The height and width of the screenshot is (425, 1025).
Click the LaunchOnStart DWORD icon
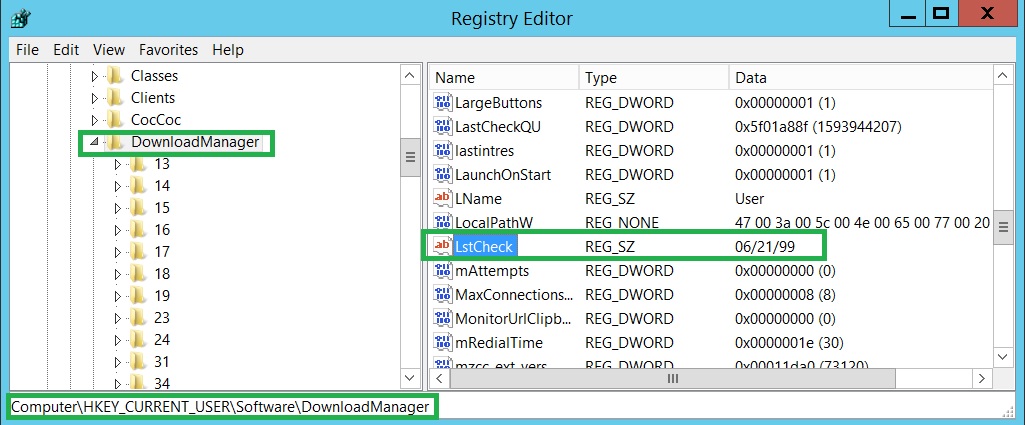tap(443, 175)
